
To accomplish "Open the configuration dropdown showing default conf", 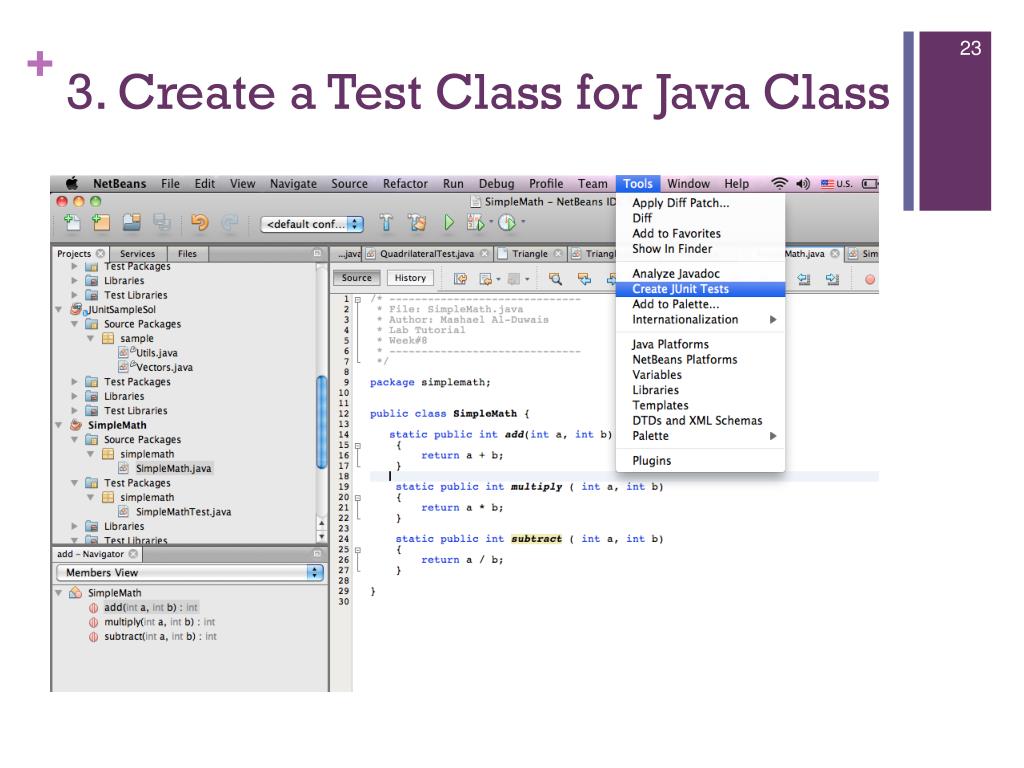I will [x=312, y=224].
